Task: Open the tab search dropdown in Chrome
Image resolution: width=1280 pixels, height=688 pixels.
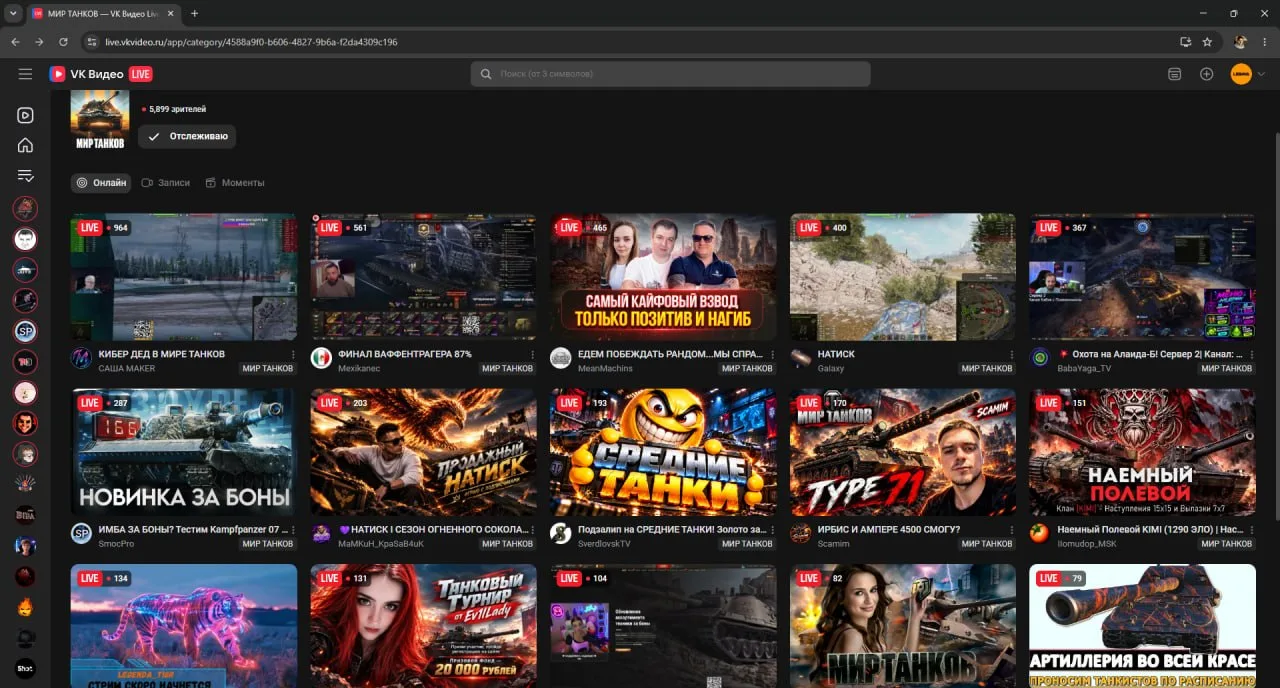Action: pyautogui.click(x=13, y=13)
